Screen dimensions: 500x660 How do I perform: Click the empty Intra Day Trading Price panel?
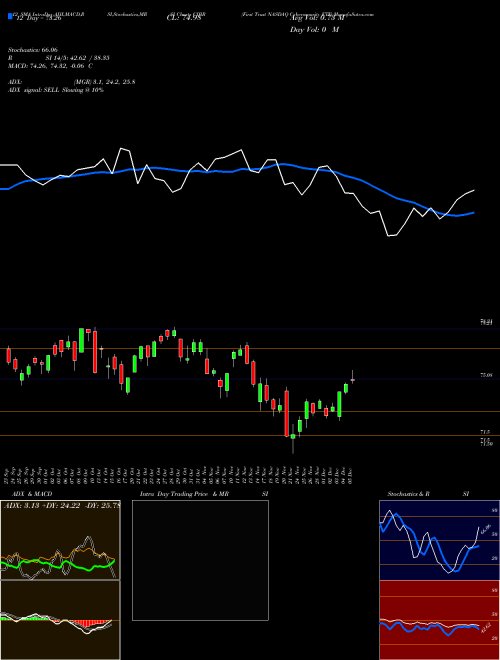[200, 560]
